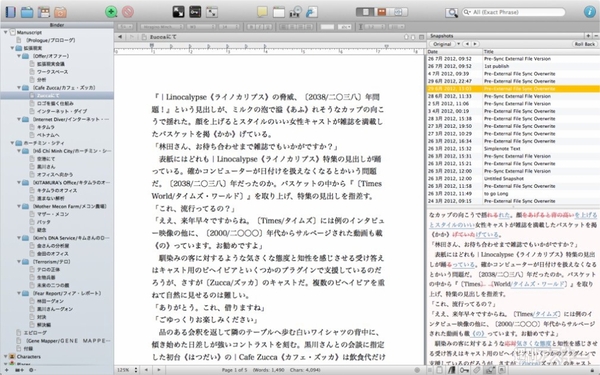Open the Prologue/プロローグ document
The height and width of the screenshot is (375, 600).
[x=50, y=40]
